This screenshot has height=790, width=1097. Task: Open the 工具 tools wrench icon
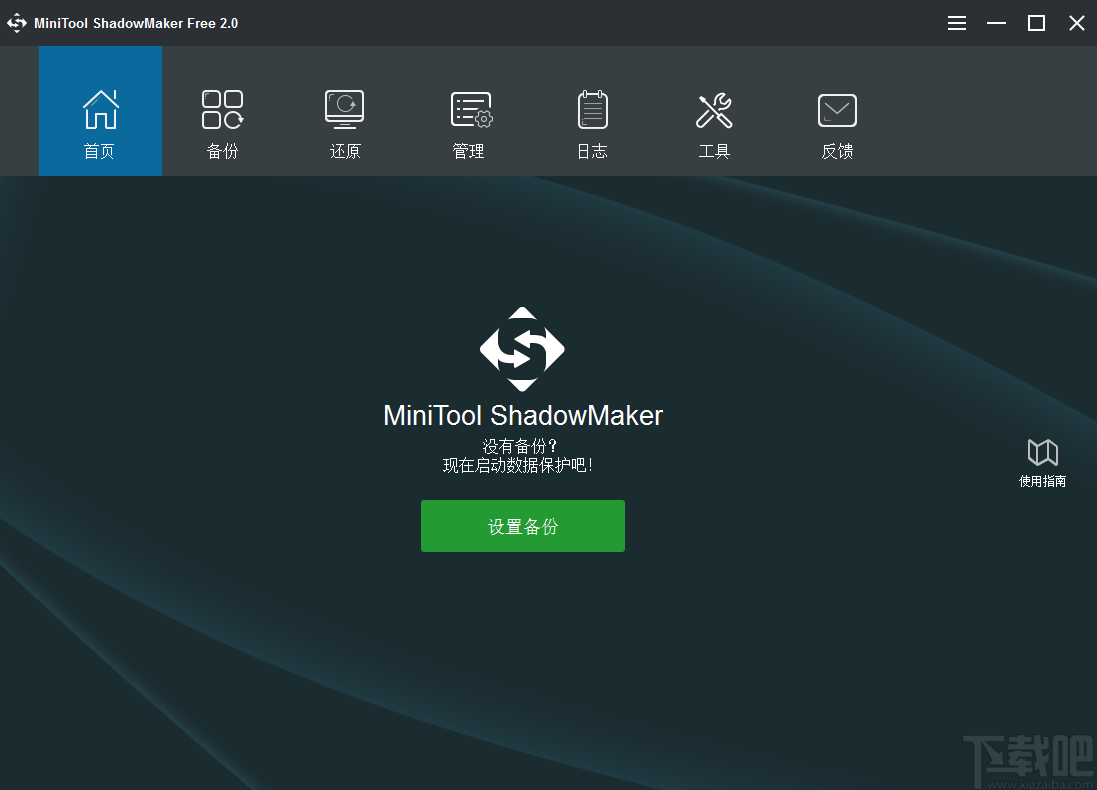pyautogui.click(x=714, y=108)
